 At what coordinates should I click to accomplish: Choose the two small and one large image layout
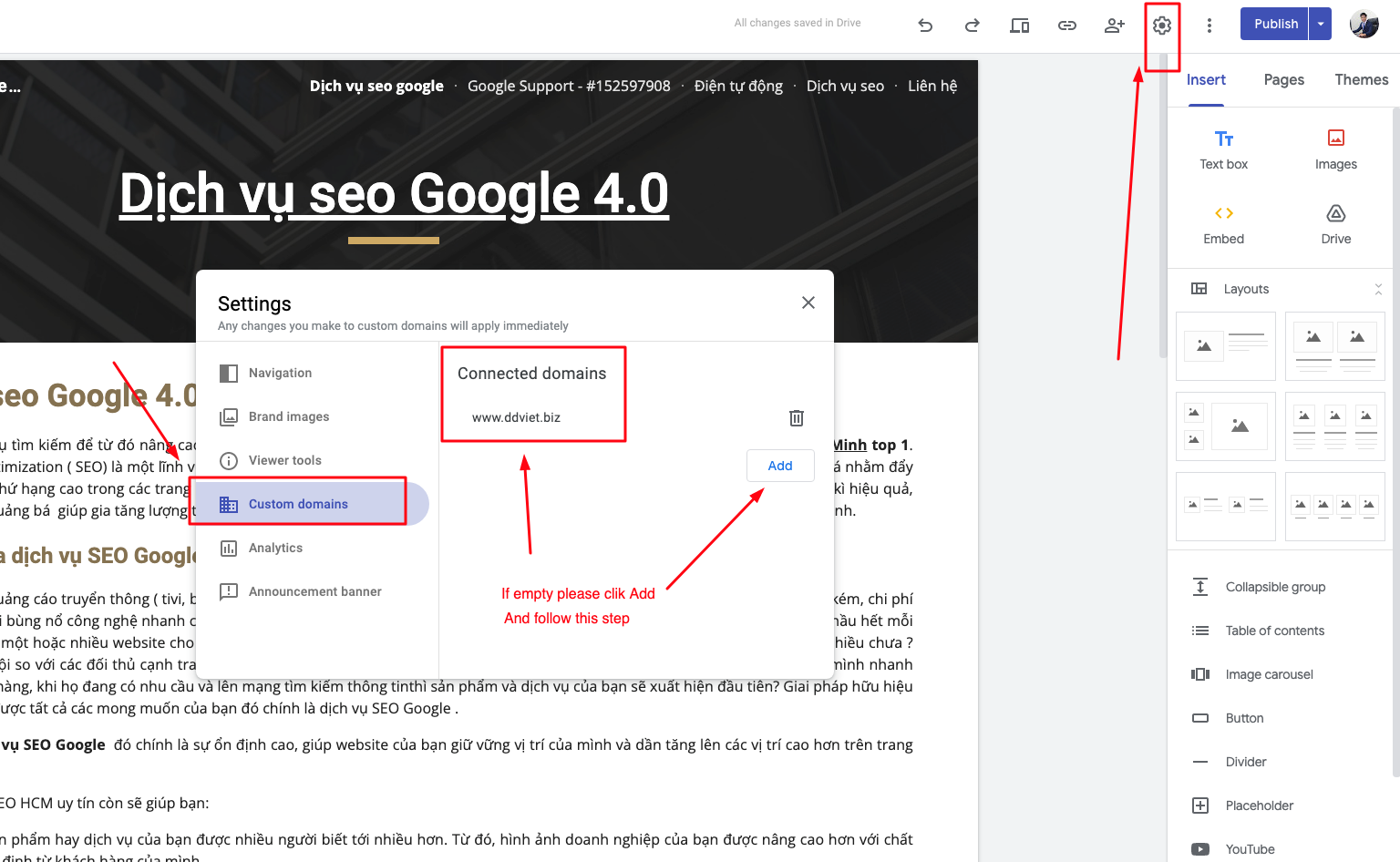coord(1226,426)
